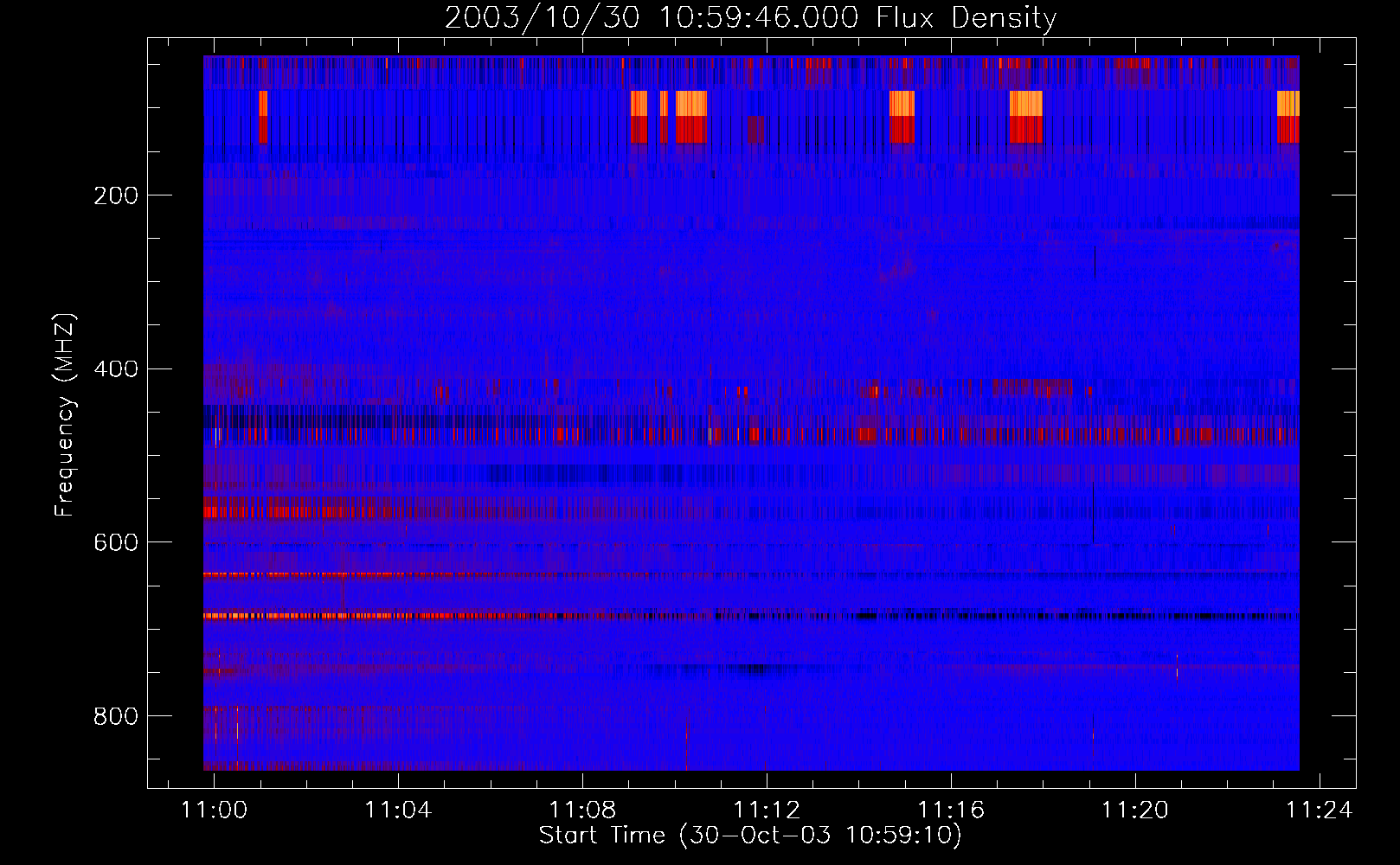Click the 'Frequency (MHZ)' axis label

(x=65, y=414)
